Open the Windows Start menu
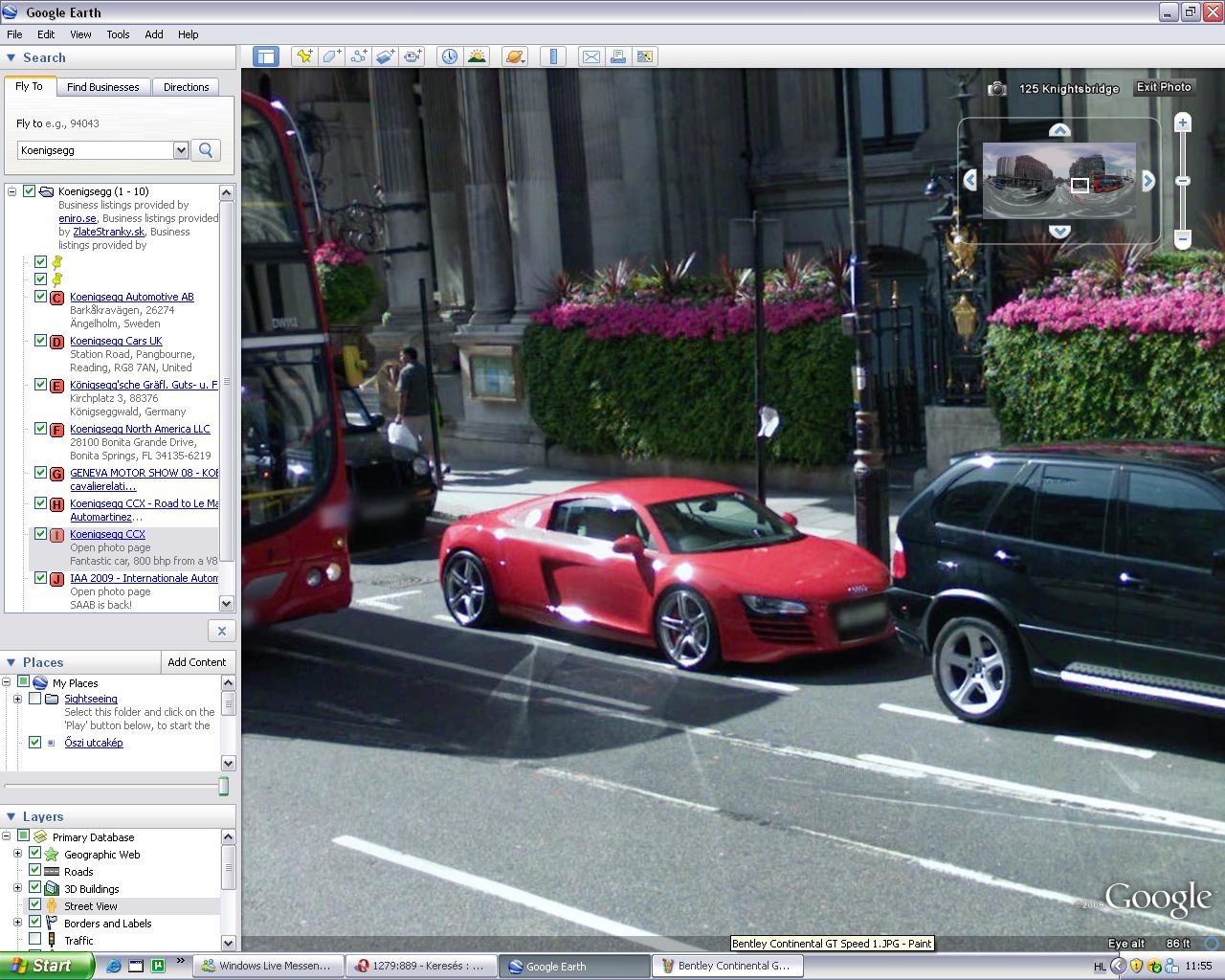The height and width of the screenshot is (980, 1225). (46, 966)
